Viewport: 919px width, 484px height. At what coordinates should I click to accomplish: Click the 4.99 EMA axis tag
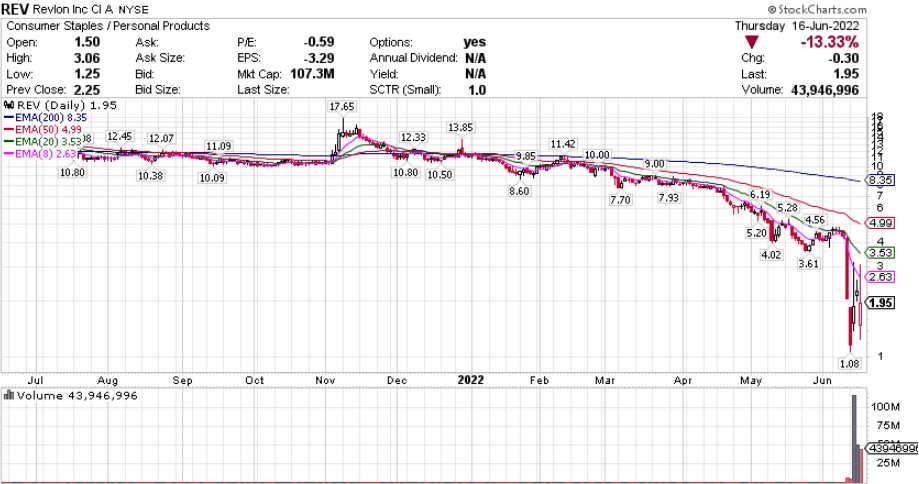[881, 223]
